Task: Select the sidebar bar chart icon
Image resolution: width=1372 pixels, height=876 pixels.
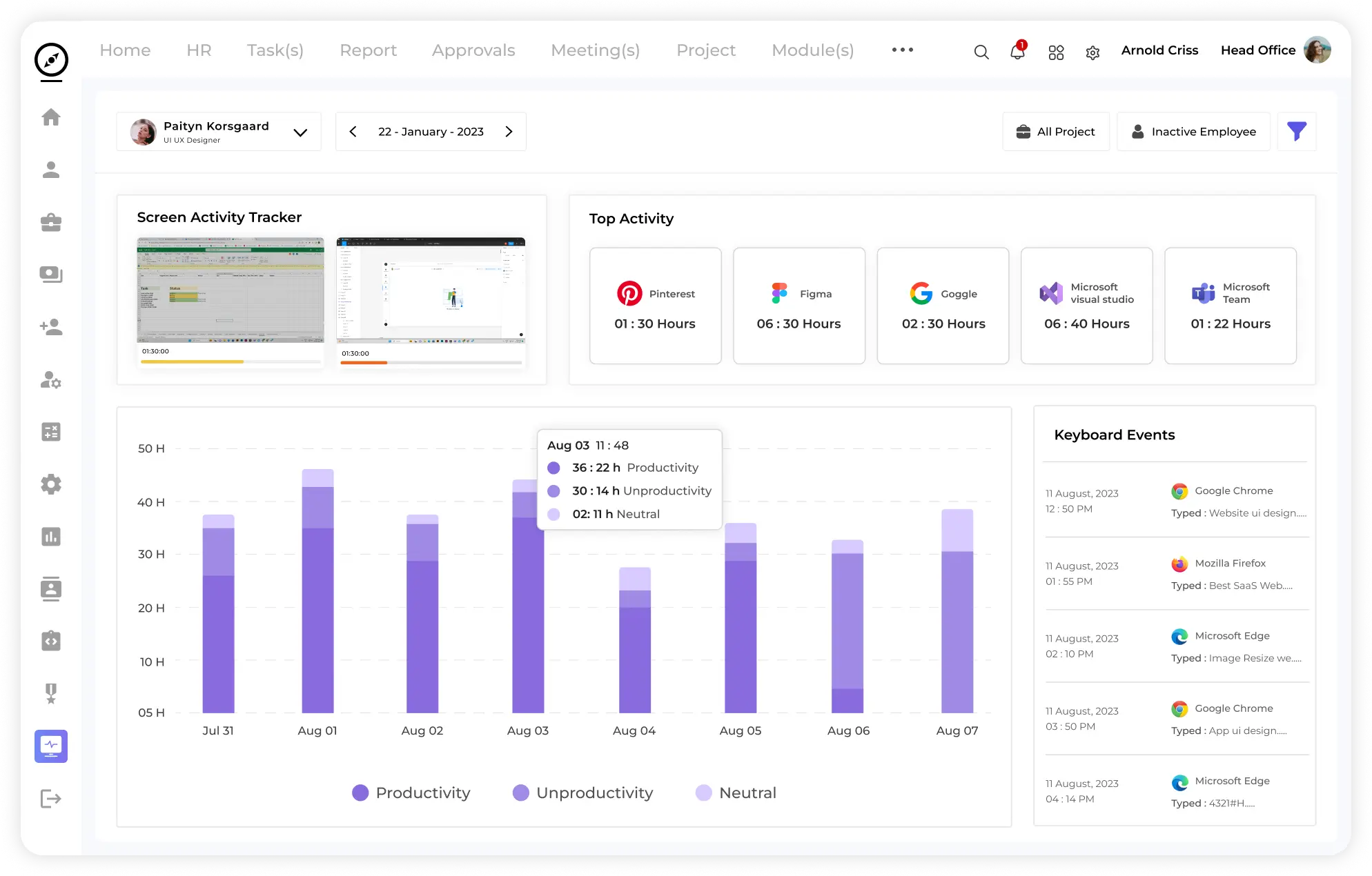Action: coord(51,537)
